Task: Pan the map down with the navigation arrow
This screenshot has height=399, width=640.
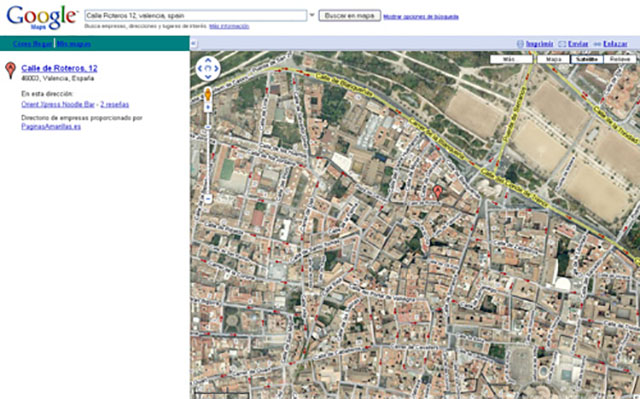Action: coord(208,77)
